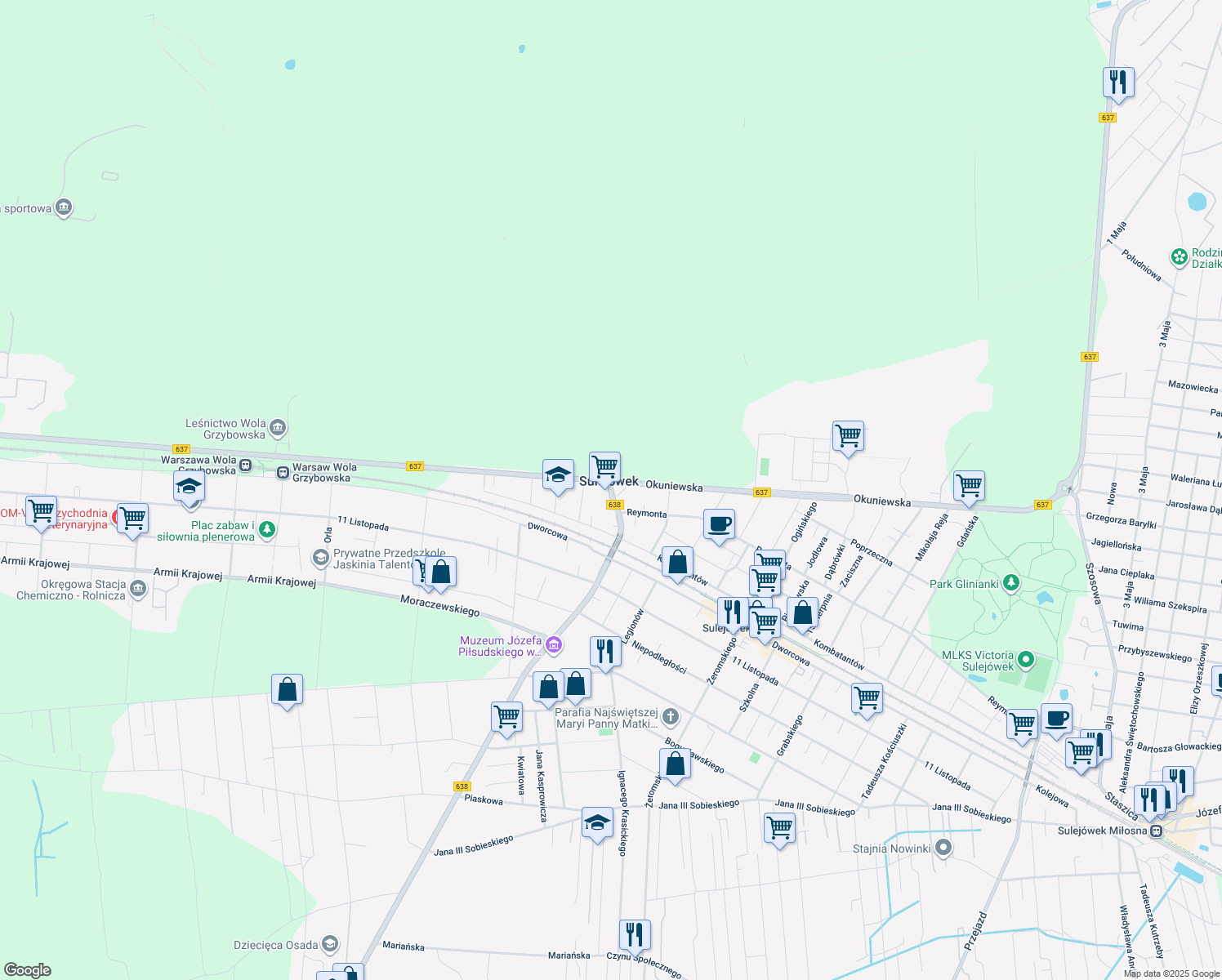Select the fork-and-knife icon near Niepodległości street
The width and height of the screenshot is (1222, 980).
(x=606, y=649)
